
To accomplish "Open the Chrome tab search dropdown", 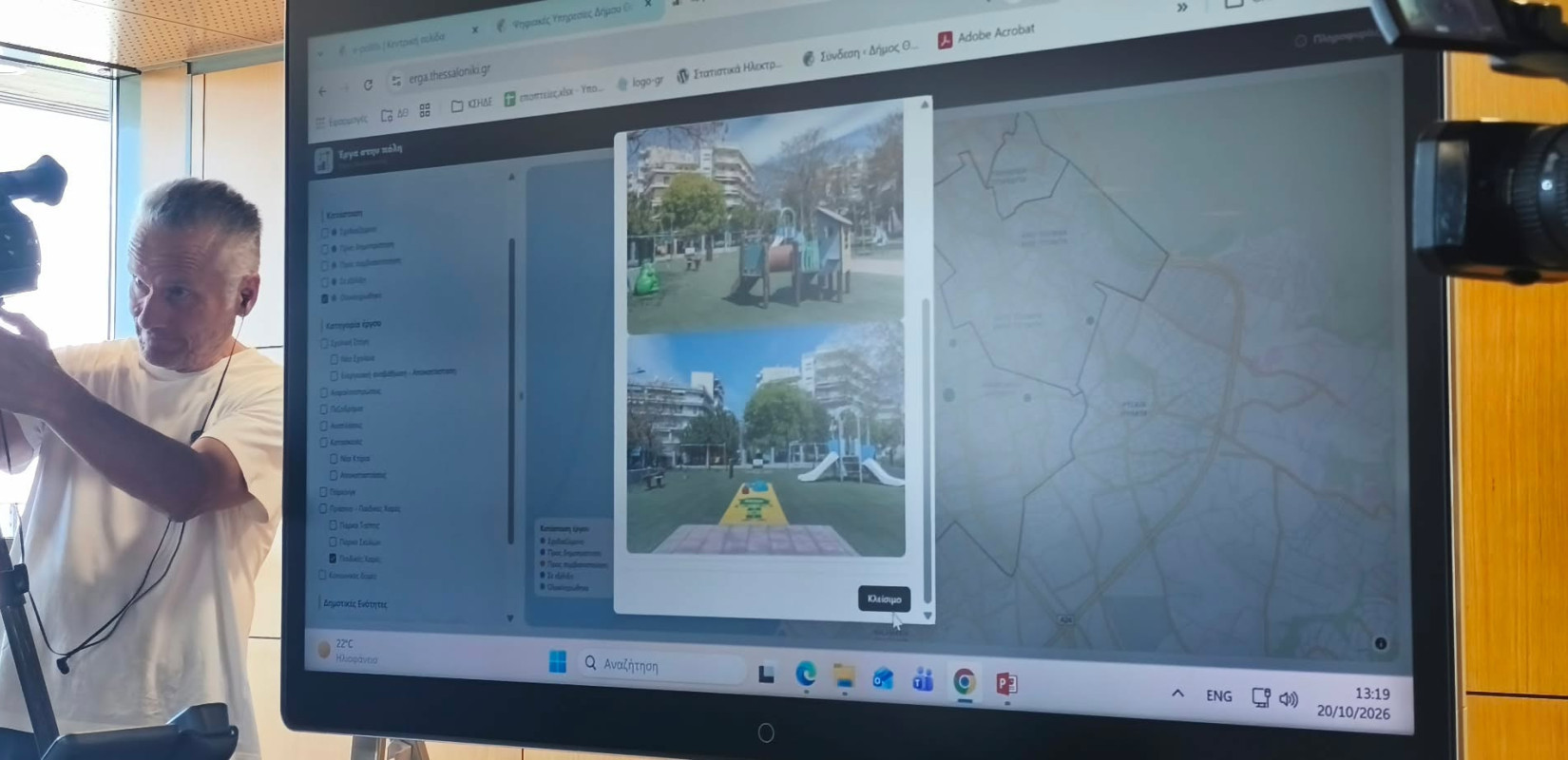I will [319, 52].
